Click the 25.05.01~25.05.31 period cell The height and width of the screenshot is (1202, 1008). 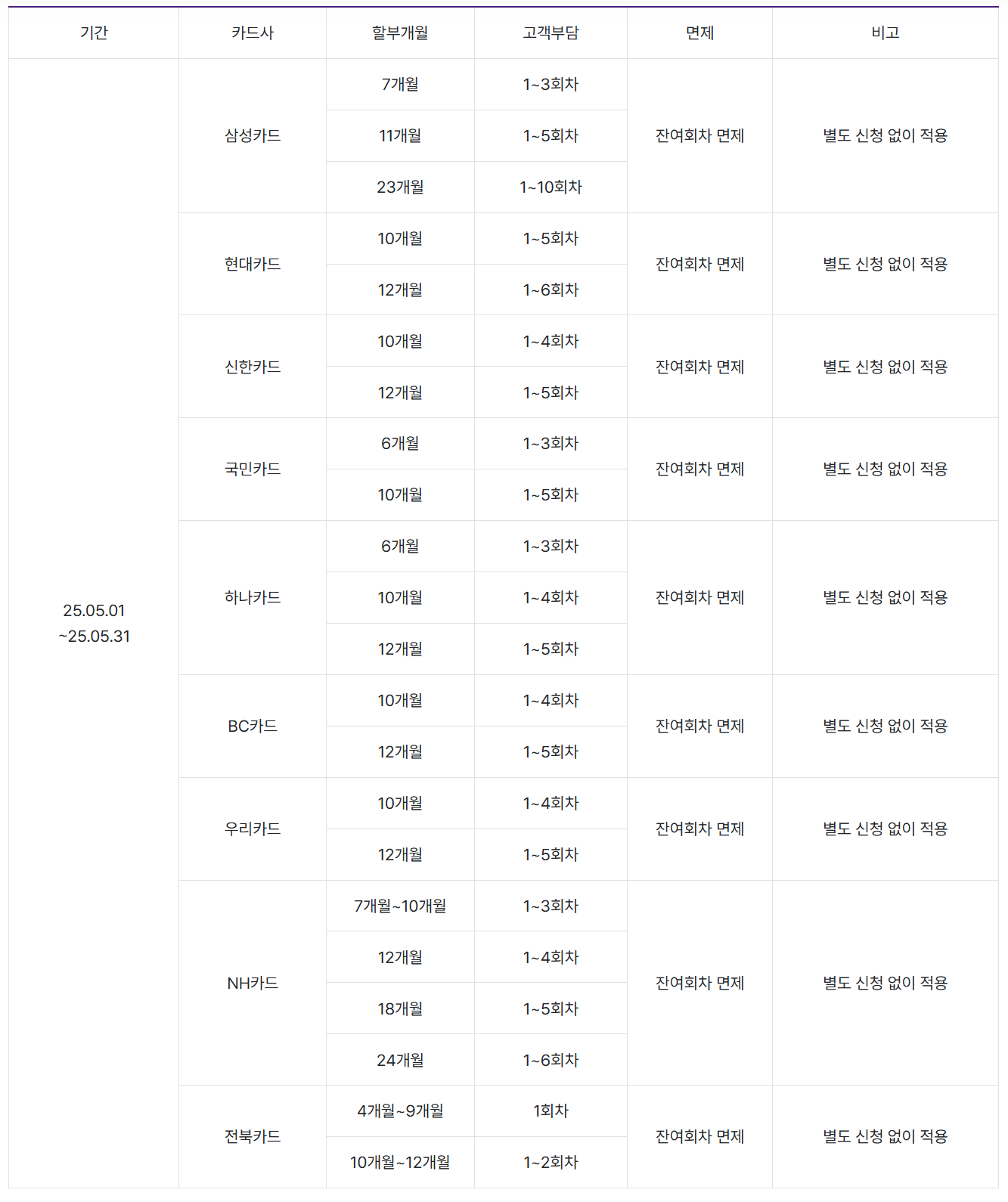click(94, 623)
